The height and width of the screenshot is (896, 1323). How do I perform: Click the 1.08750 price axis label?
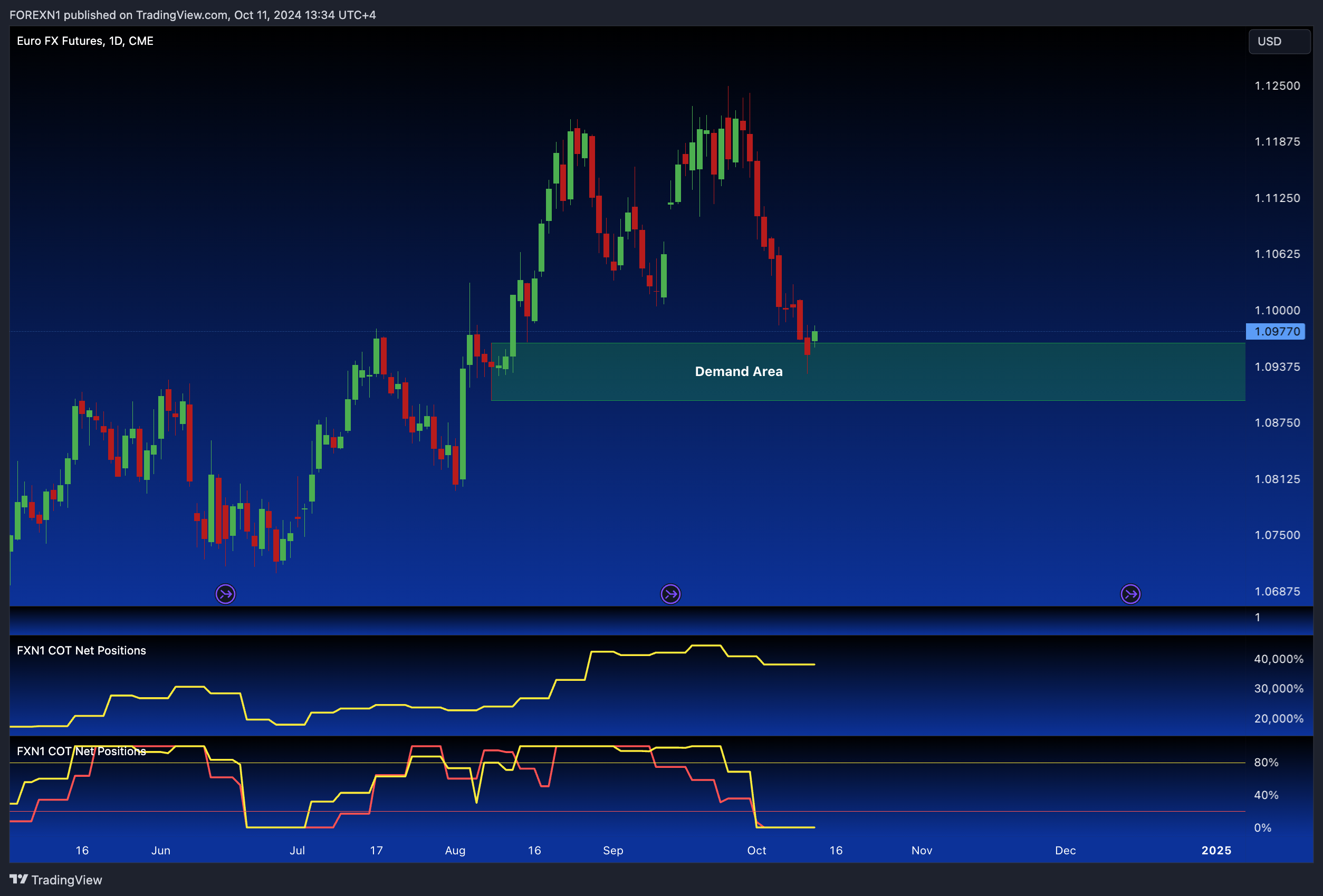pyautogui.click(x=1278, y=422)
